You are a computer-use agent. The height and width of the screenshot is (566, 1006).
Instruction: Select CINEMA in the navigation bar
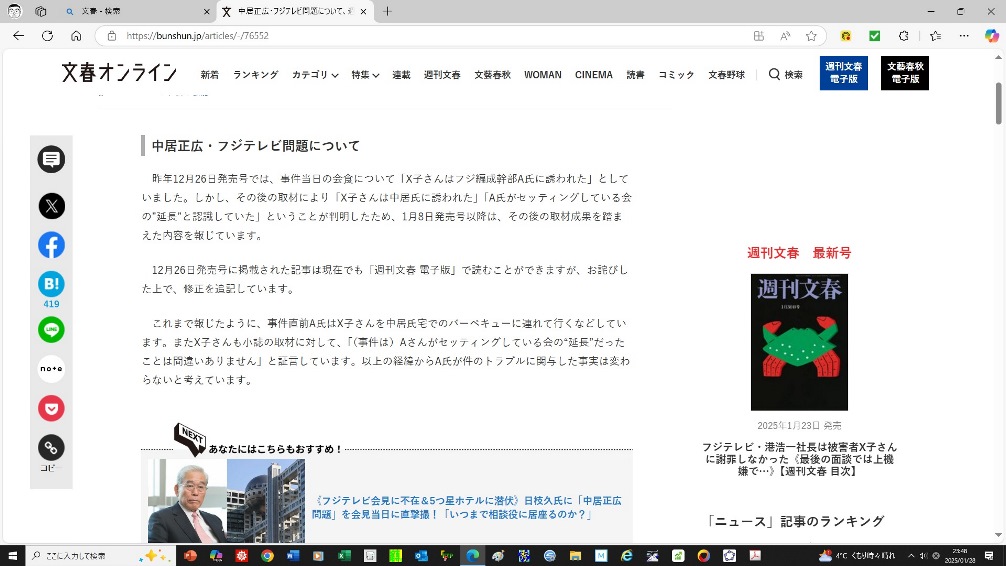(593, 75)
